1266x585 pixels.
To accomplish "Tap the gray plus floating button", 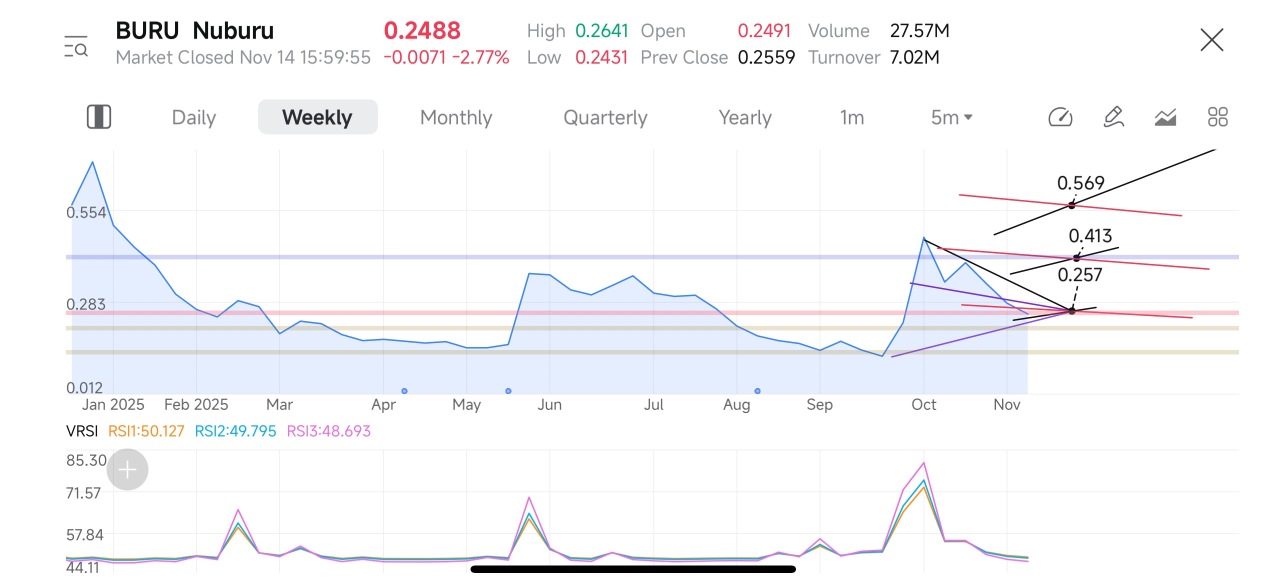I will point(128,469).
